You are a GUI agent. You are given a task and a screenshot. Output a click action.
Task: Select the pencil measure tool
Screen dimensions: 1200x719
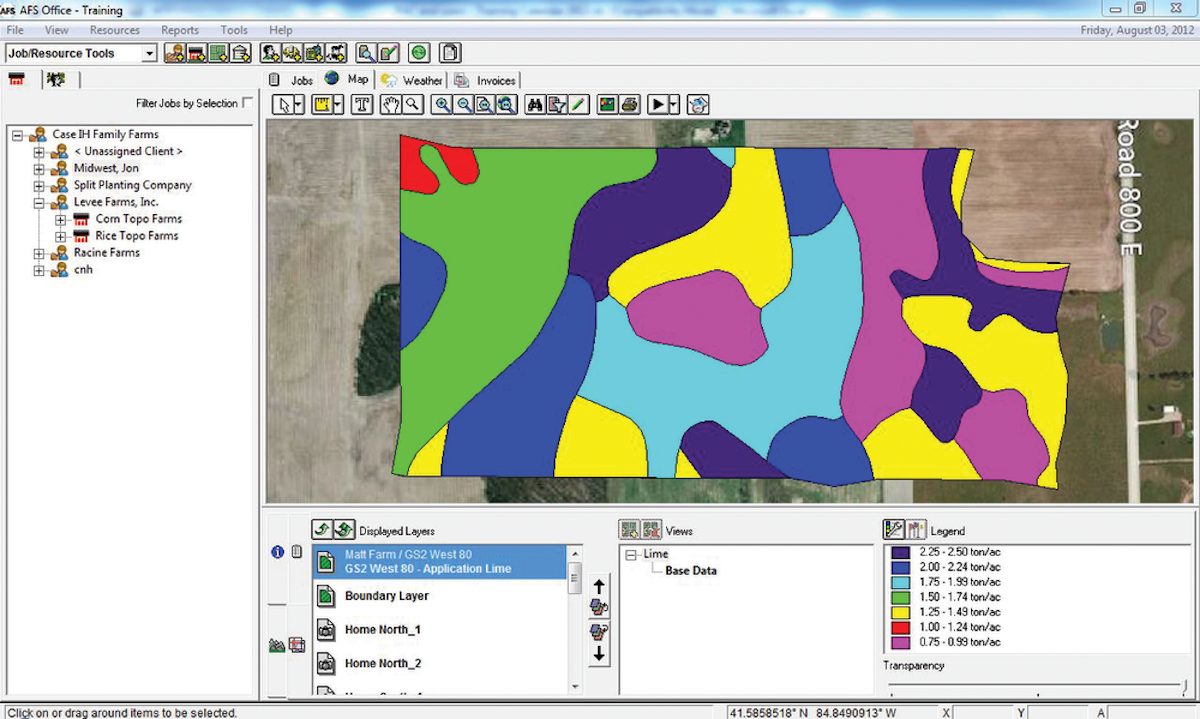[578, 104]
